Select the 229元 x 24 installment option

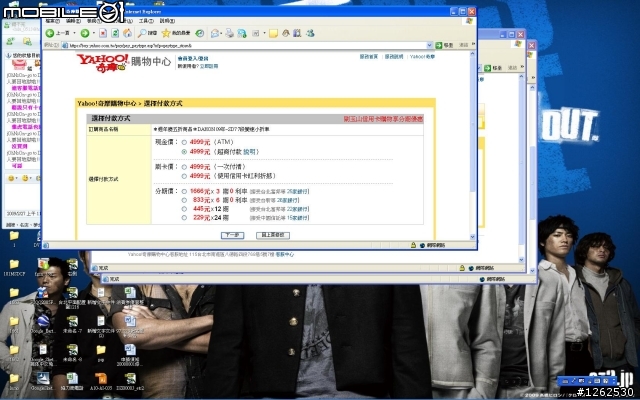184,218
